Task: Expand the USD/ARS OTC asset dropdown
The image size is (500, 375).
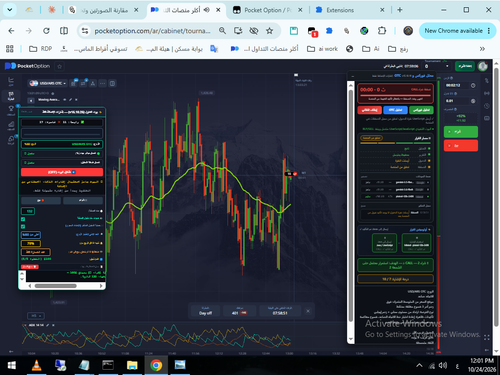Action: 48,83
